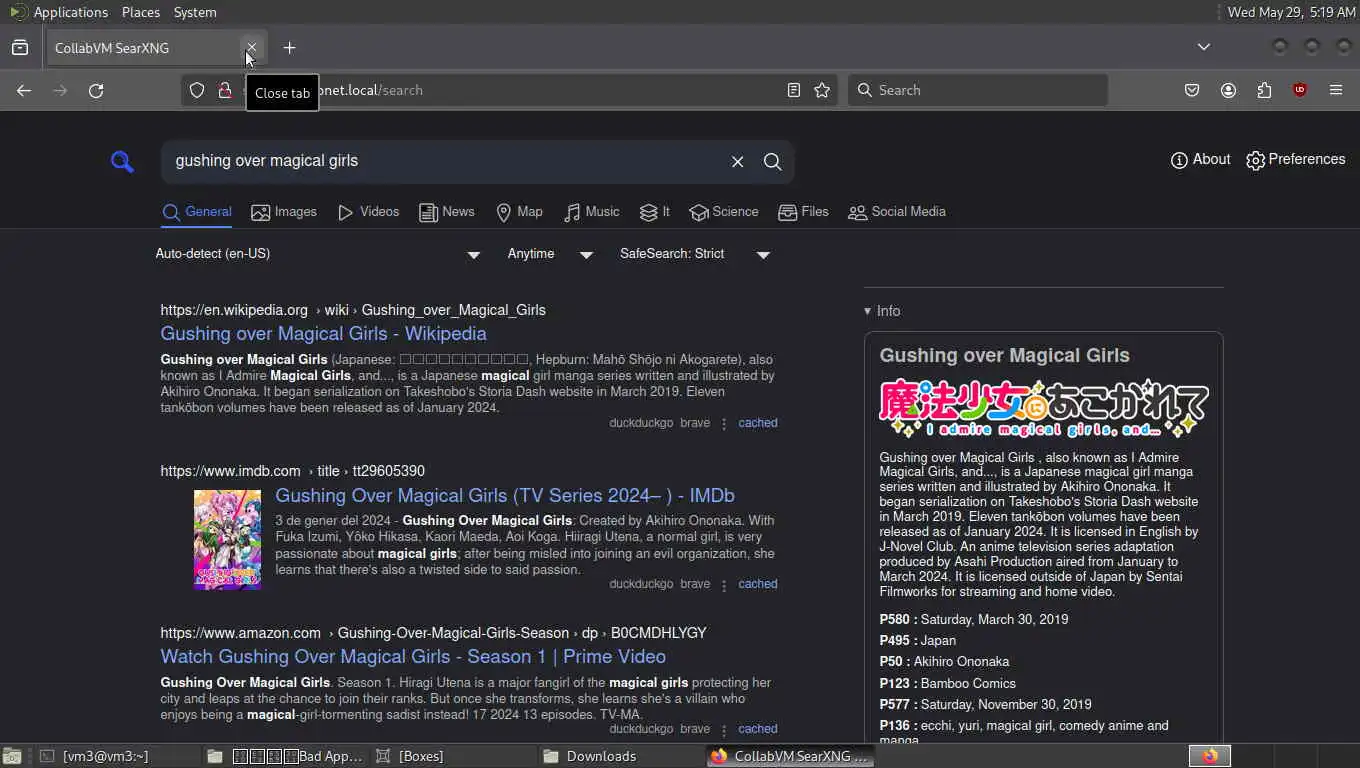This screenshot has height=768, width=1360.
Task: Open the Places menu
Action: (x=141, y=12)
